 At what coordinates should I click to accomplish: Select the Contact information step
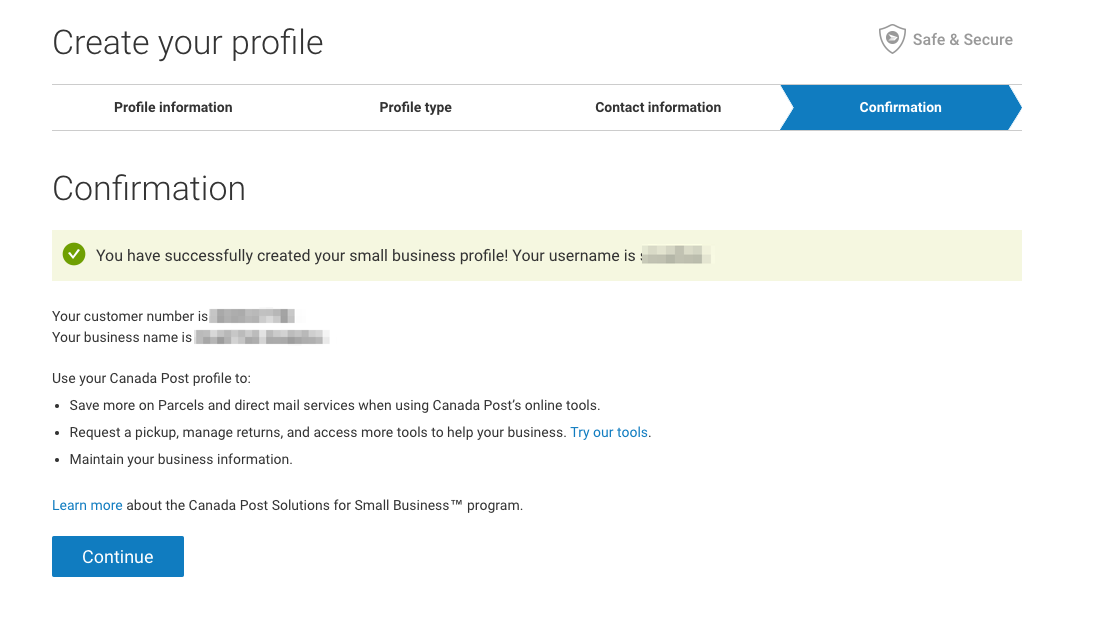pos(658,107)
